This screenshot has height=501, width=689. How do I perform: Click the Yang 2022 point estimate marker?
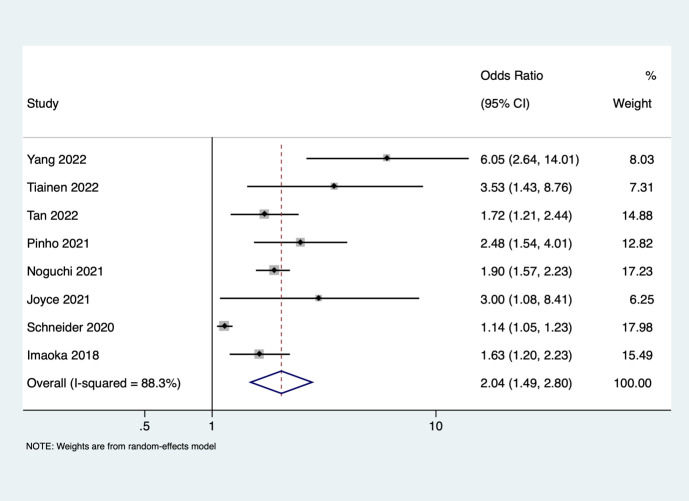pos(387,158)
